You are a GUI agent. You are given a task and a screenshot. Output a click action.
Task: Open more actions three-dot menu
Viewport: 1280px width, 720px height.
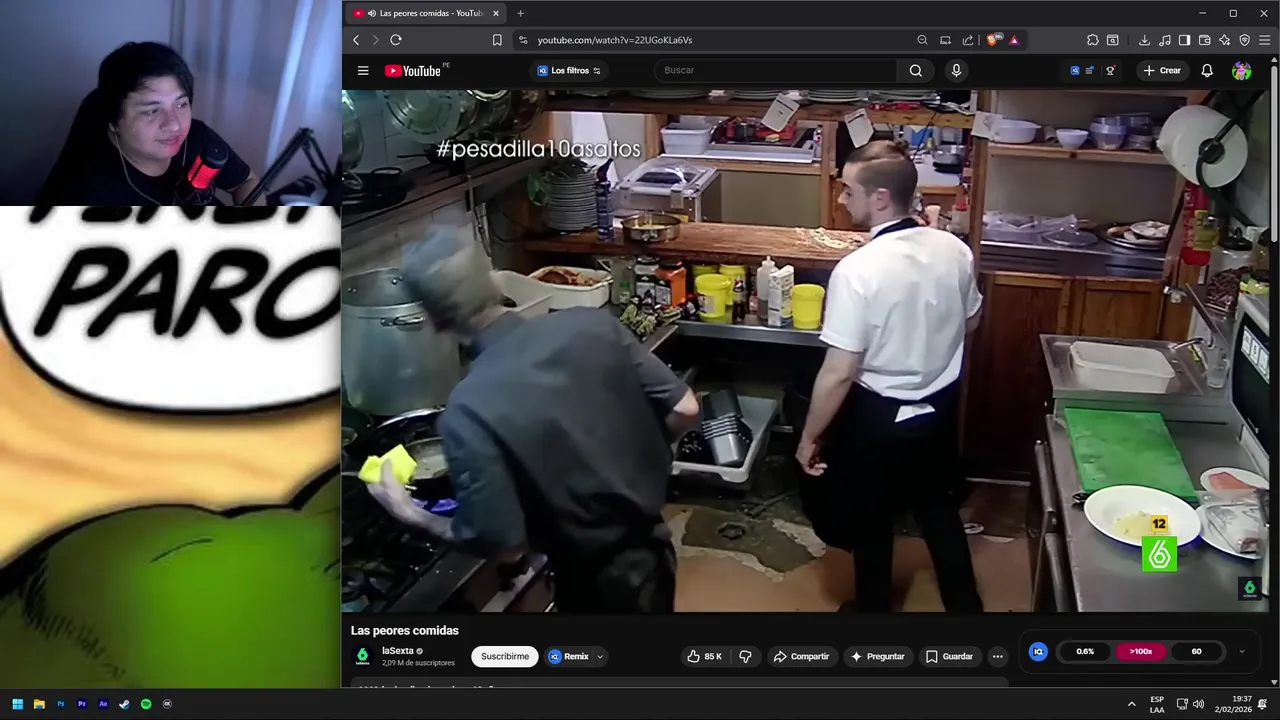click(997, 656)
